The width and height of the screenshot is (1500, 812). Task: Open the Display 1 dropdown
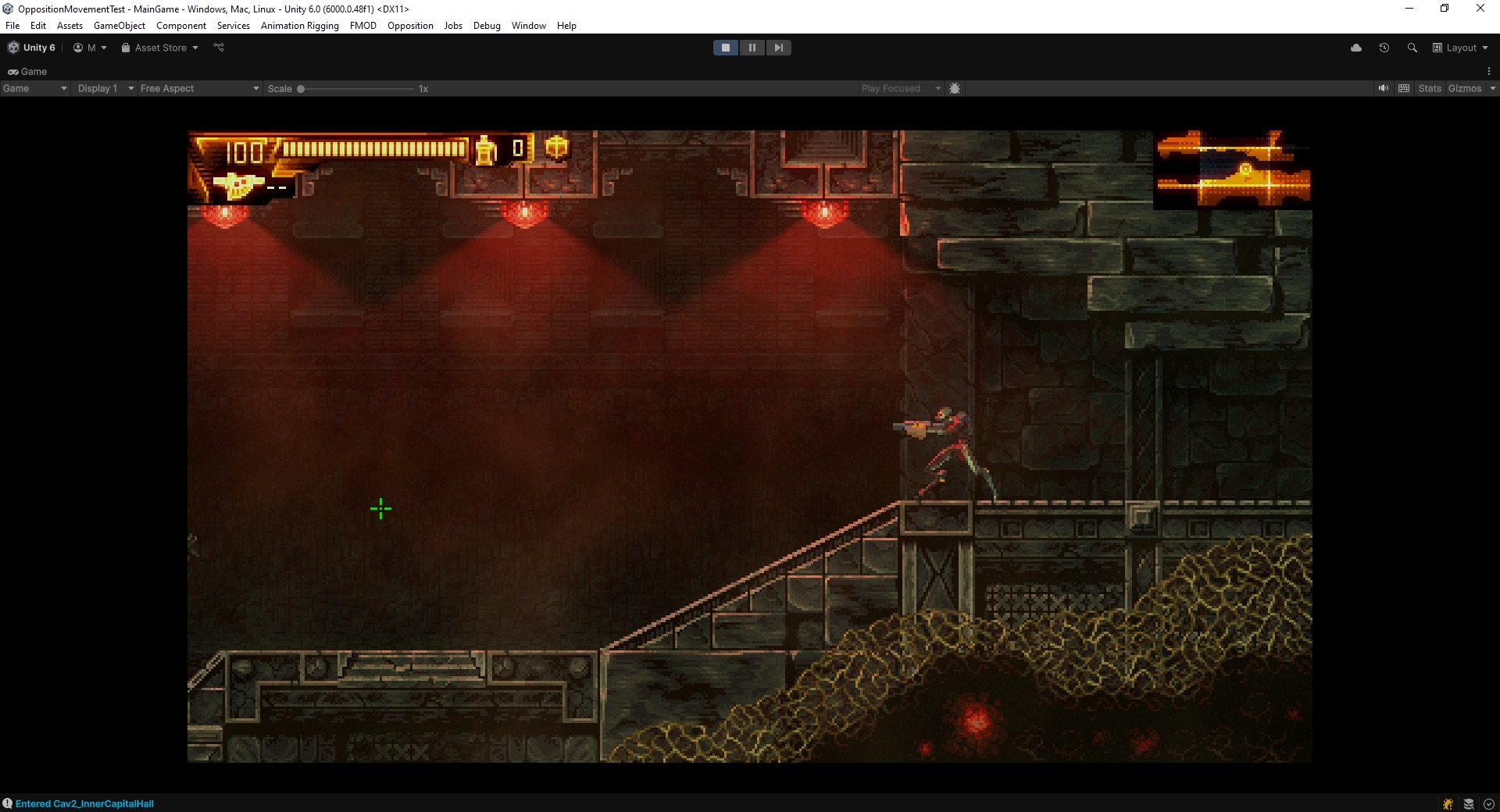pos(105,88)
